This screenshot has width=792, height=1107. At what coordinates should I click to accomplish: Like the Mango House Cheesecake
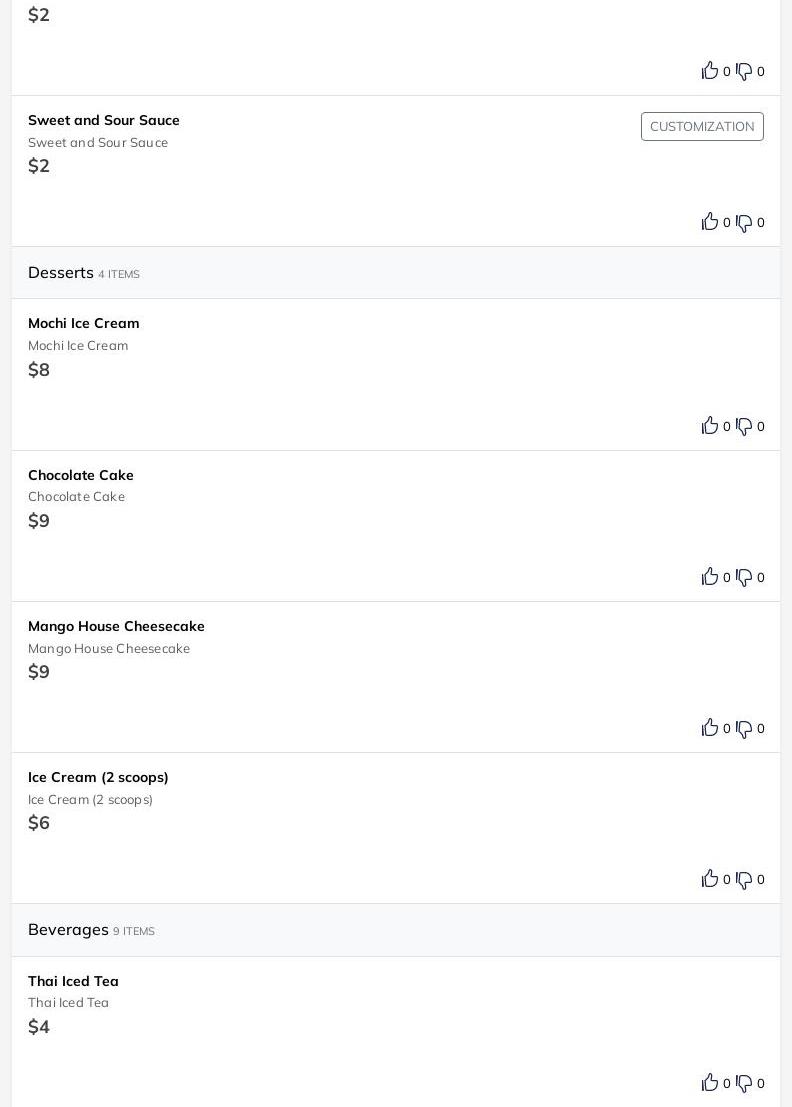coord(709,727)
